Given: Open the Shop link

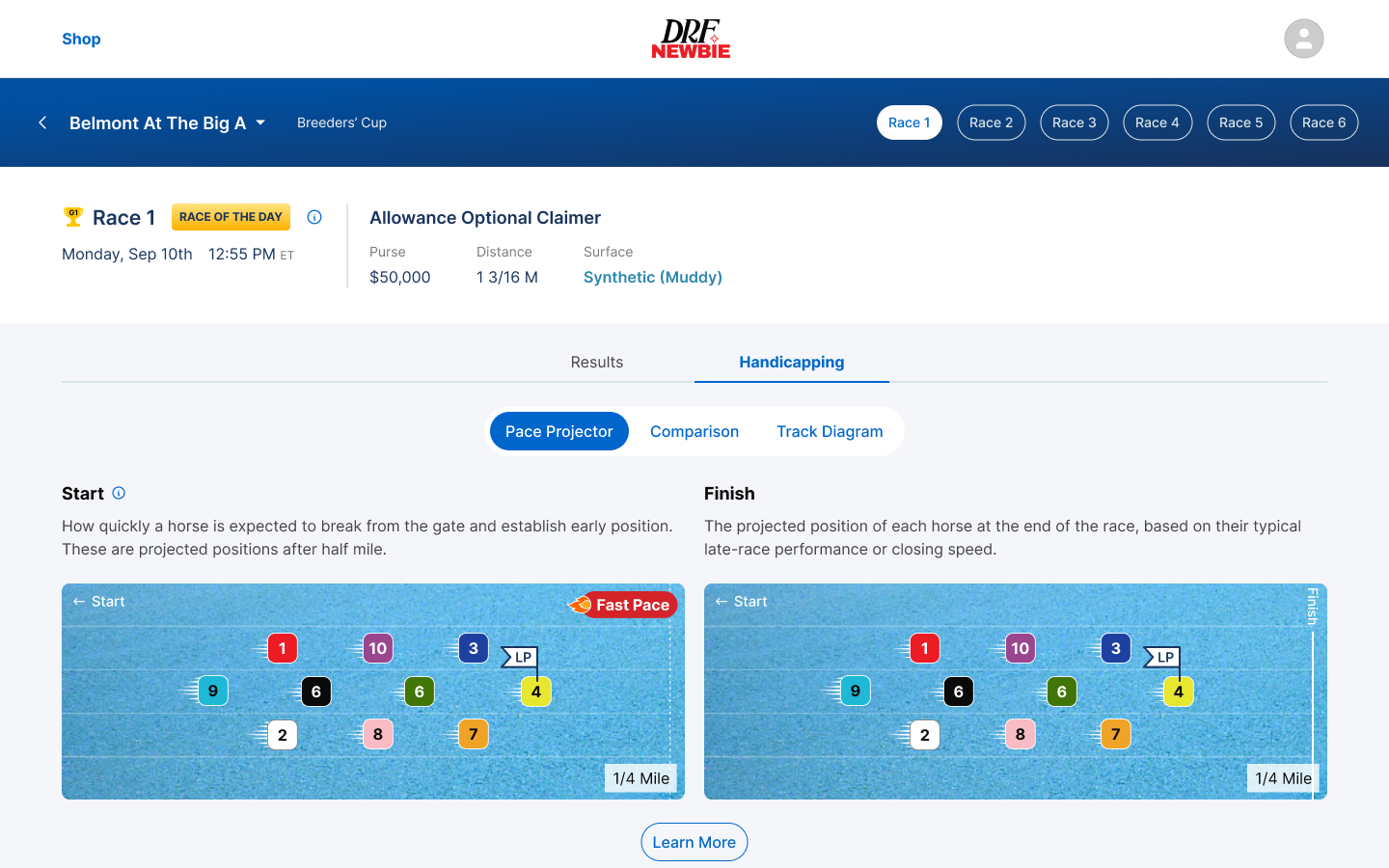Looking at the screenshot, I should (81, 39).
